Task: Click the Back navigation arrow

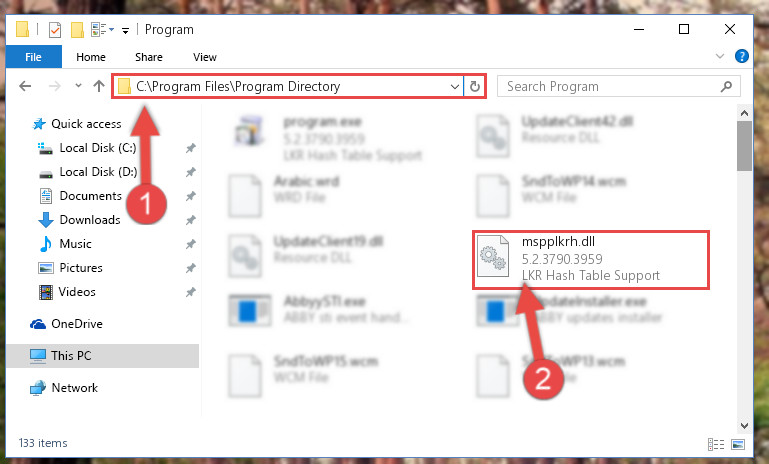Action: (25, 86)
